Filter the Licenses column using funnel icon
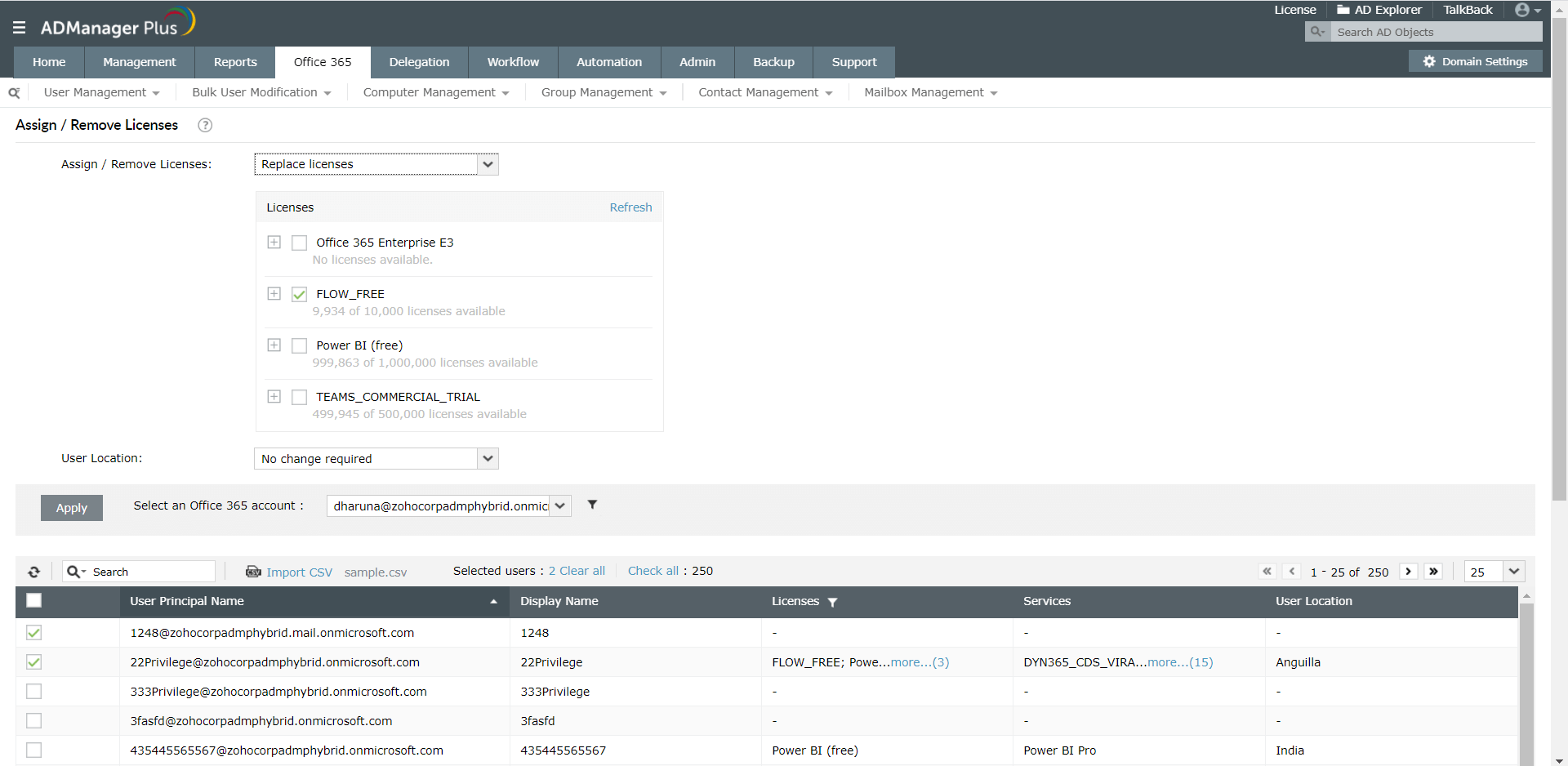Image resolution: width=1568 pixels, height=766 pixels. click(x=832, y=602)
